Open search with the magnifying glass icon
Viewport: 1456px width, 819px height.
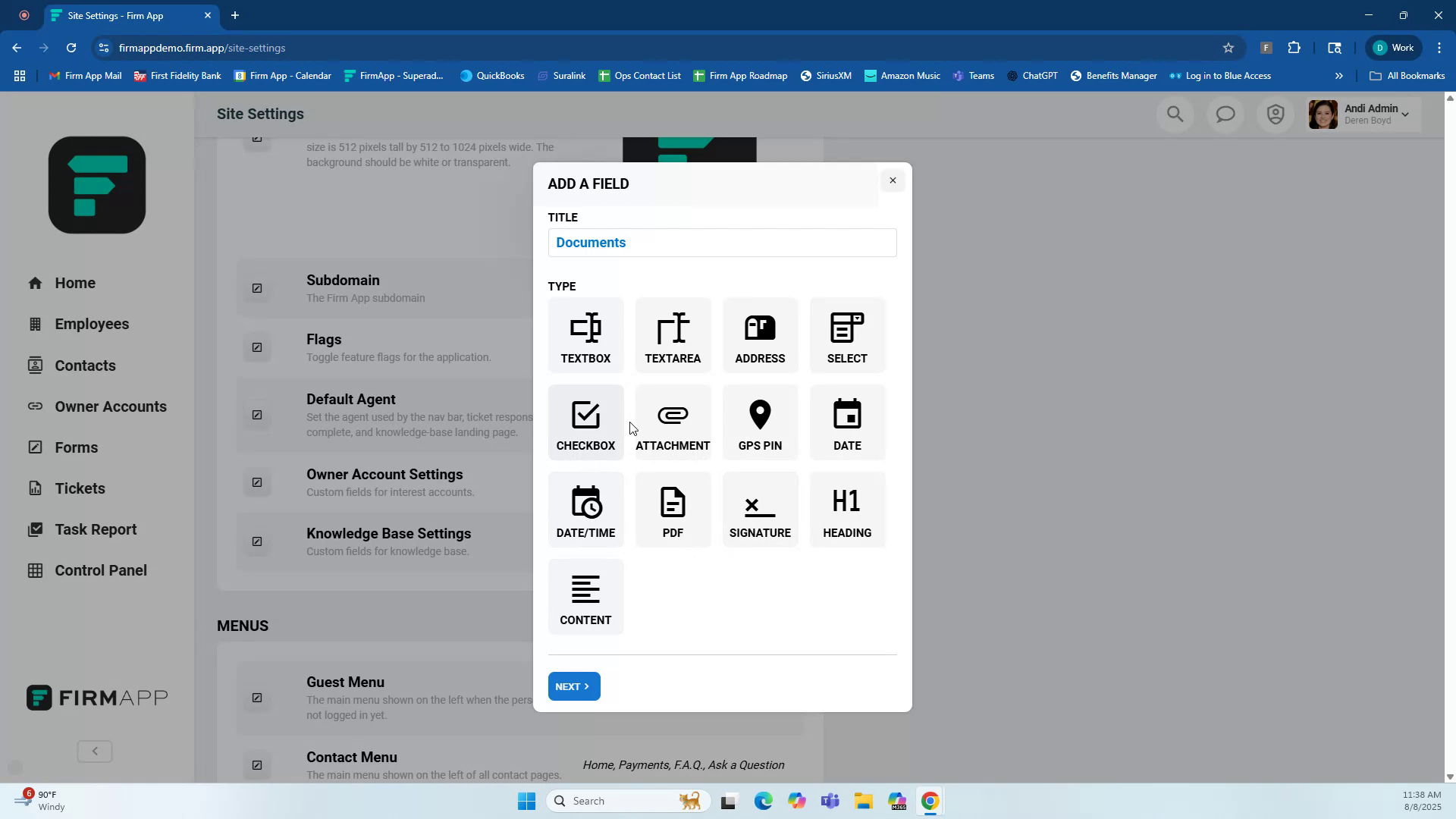coord(1175,114)
